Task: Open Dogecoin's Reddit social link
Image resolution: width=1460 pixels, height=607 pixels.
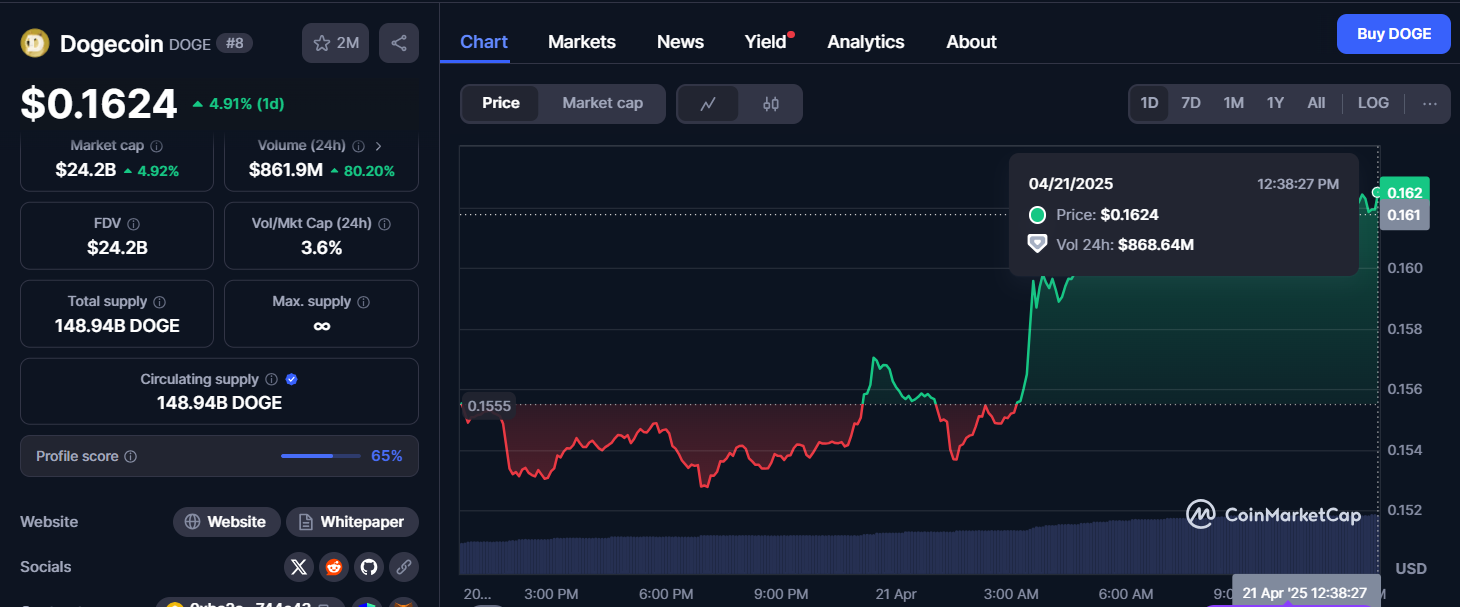Action: coord(334,567)
